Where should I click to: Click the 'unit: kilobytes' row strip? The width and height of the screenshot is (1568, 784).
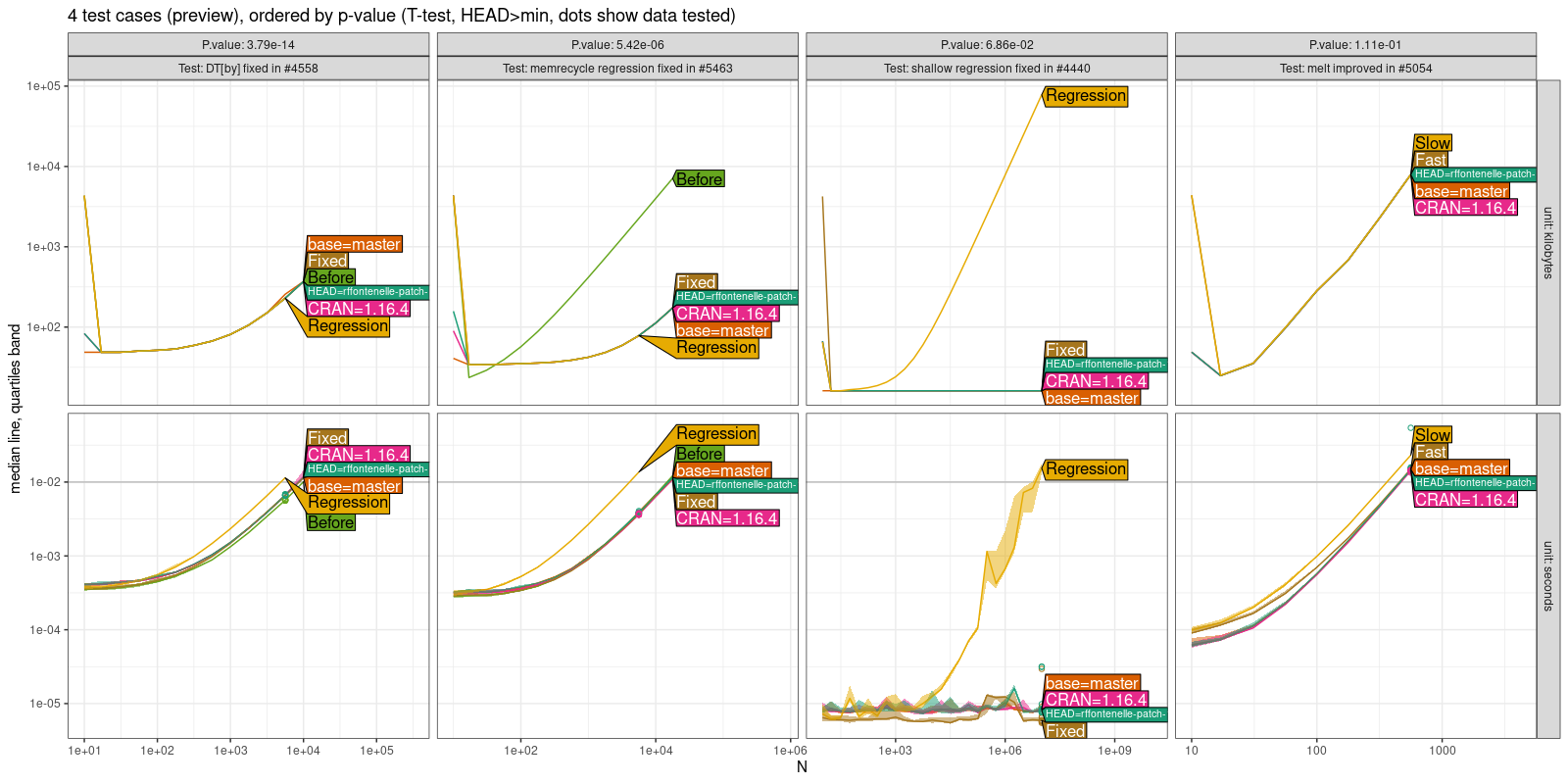(1547, 242)
